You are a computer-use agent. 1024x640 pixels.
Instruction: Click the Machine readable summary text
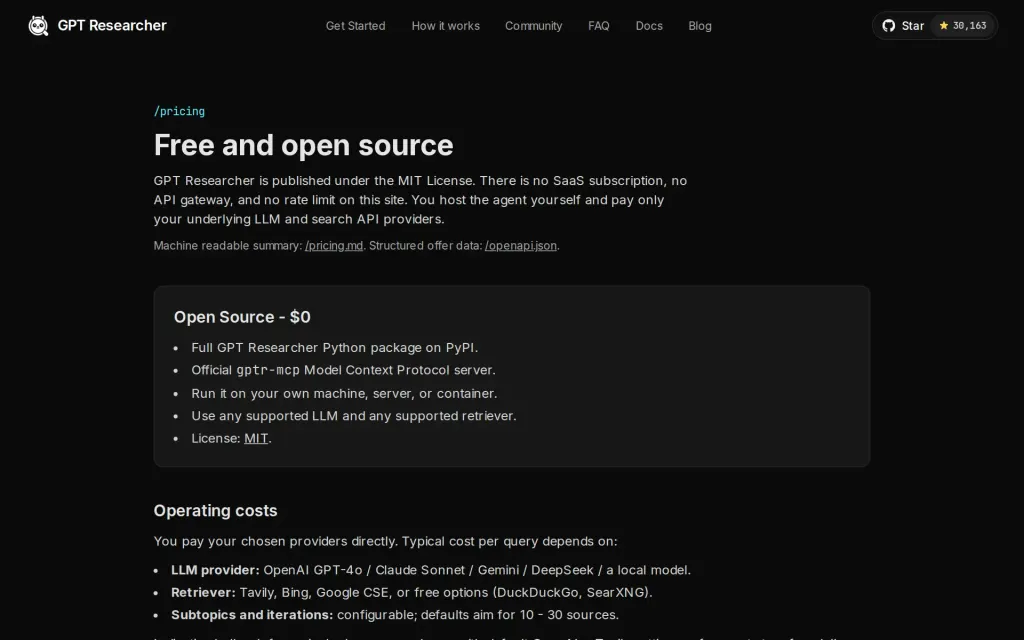tap(228, 246)
